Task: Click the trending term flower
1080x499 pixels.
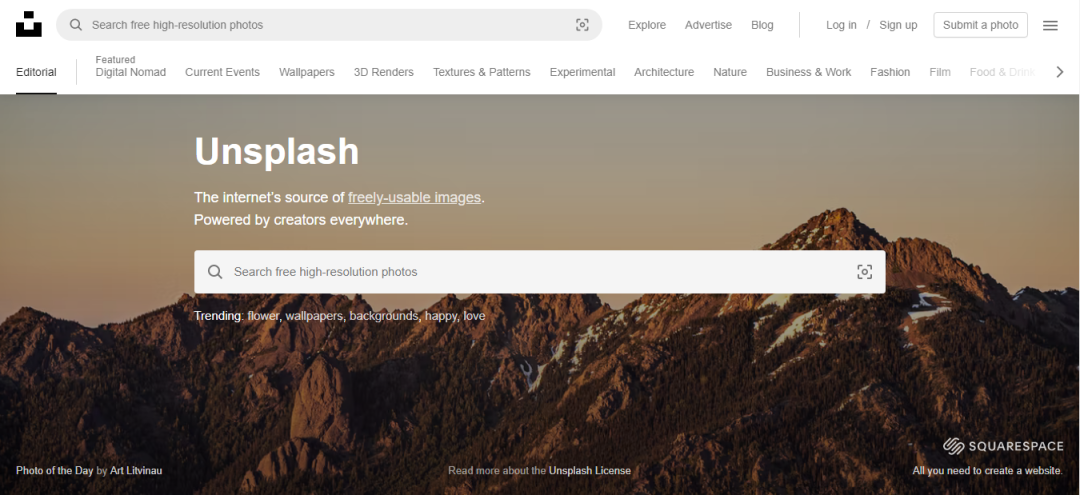Action: [263, 316]
